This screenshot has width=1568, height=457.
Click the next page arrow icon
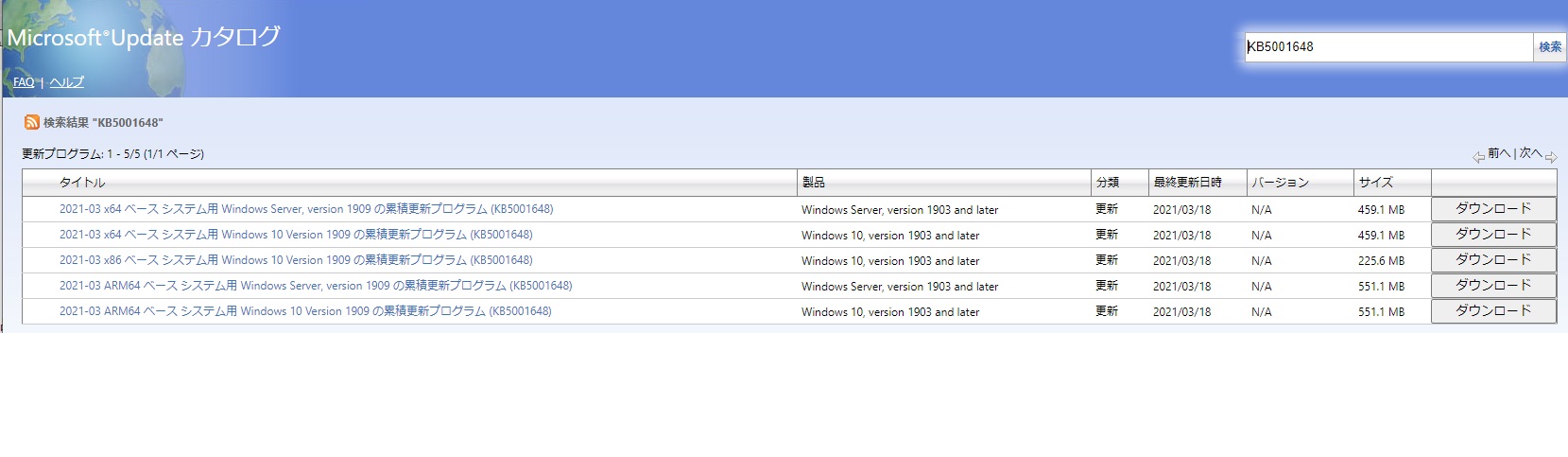[1551, 157]
